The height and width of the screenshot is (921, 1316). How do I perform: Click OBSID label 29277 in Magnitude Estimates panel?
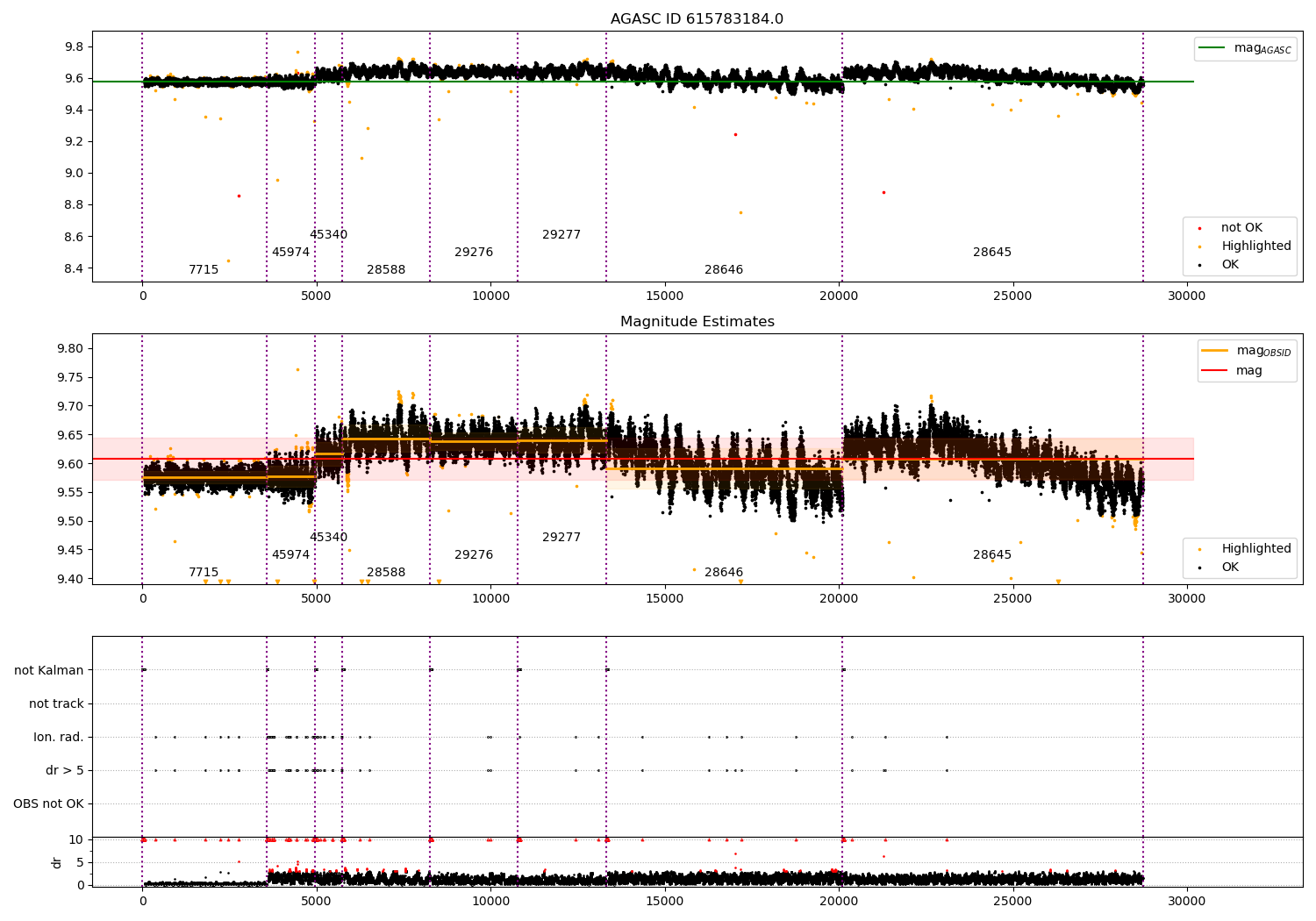tap(561, 538)
